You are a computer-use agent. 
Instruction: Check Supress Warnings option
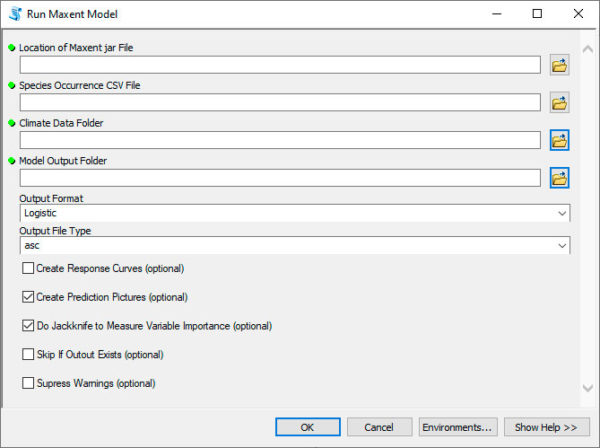tap(28, 383)
